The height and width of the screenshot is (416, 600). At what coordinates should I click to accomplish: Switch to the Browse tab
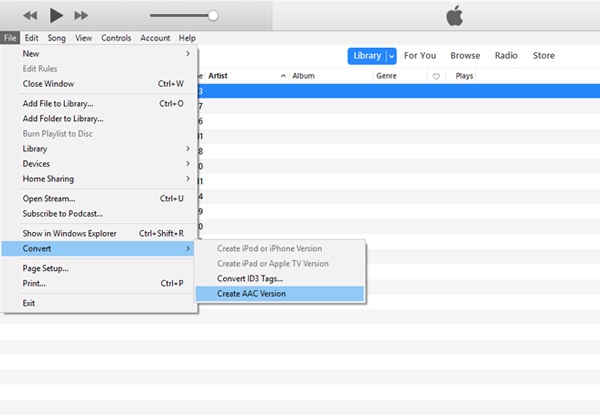(x=465, y=55)
